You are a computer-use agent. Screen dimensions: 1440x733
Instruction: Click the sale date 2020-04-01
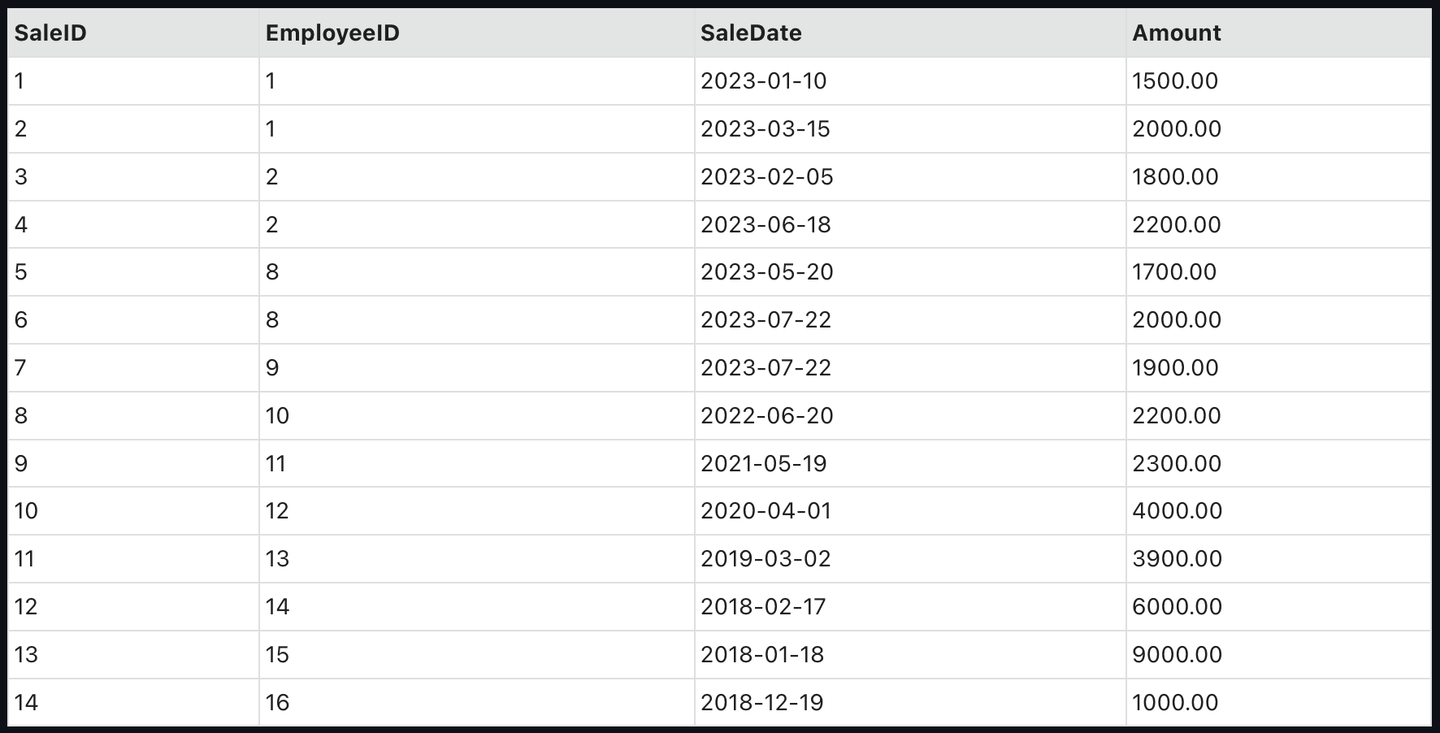point(765,511)
